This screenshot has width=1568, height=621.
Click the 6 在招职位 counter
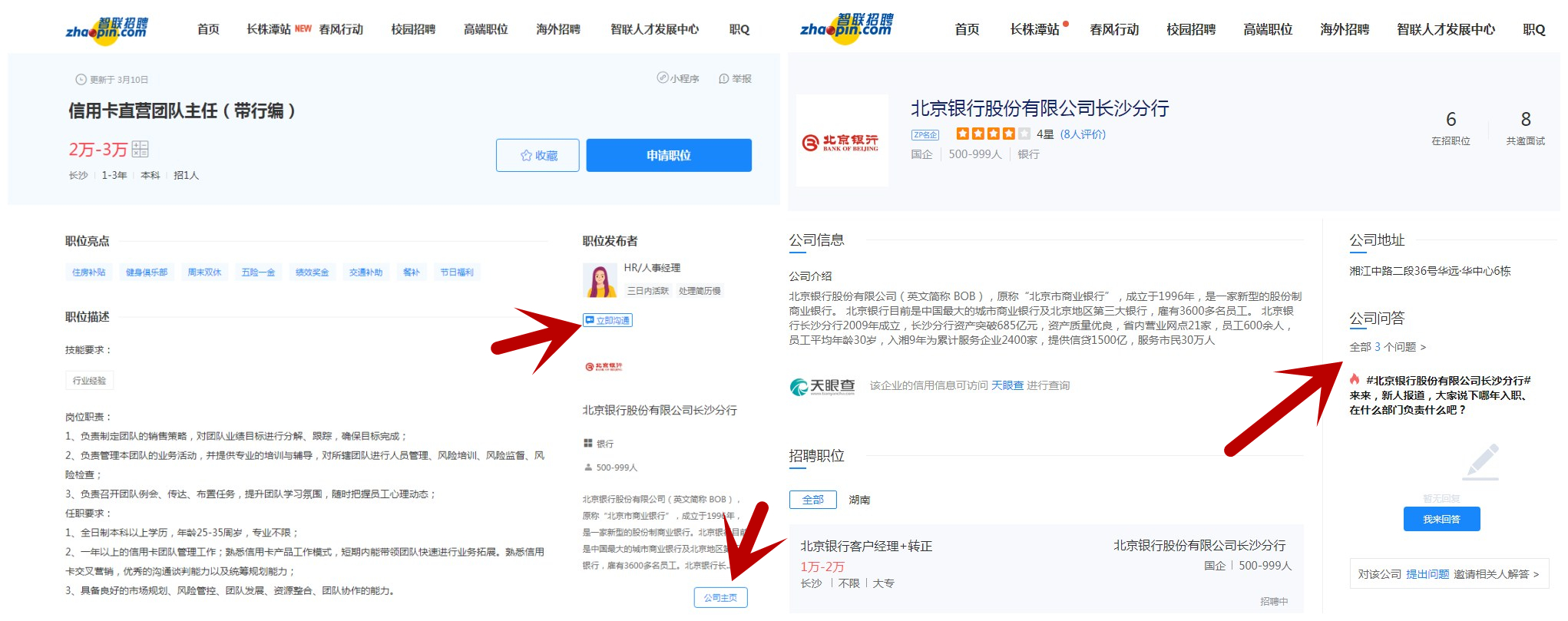pyautogui.click(x=1451, y=127)
